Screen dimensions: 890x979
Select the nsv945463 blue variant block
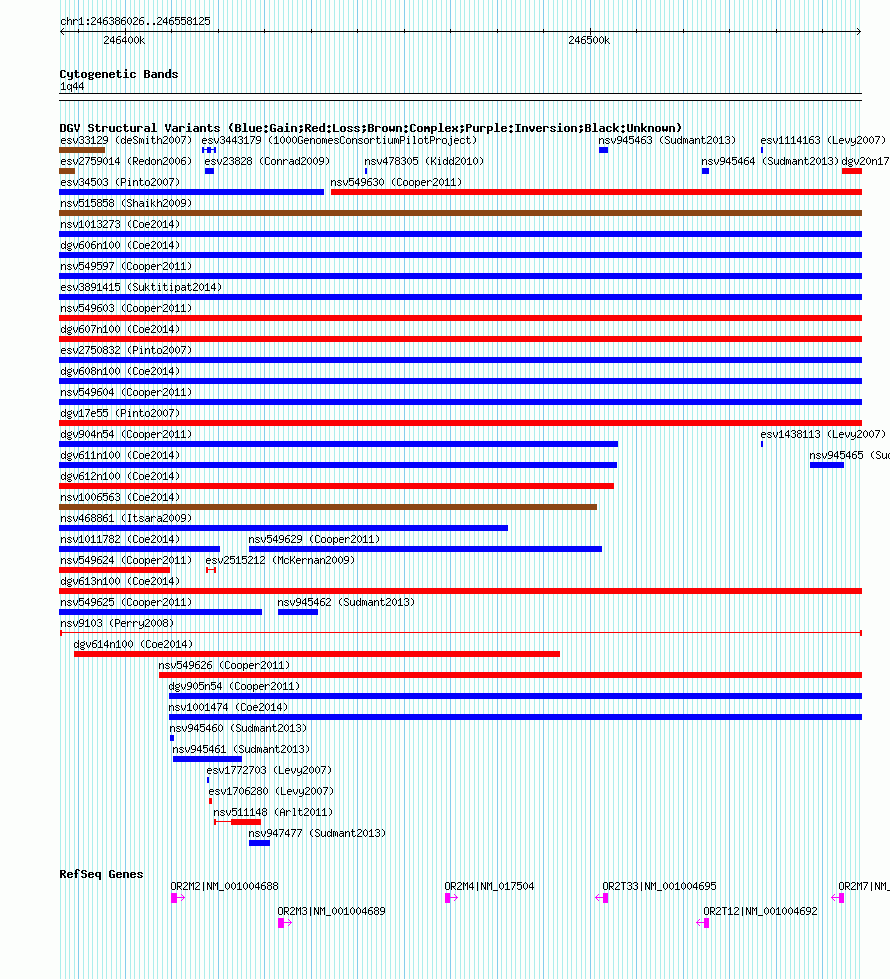click(603, 150)
